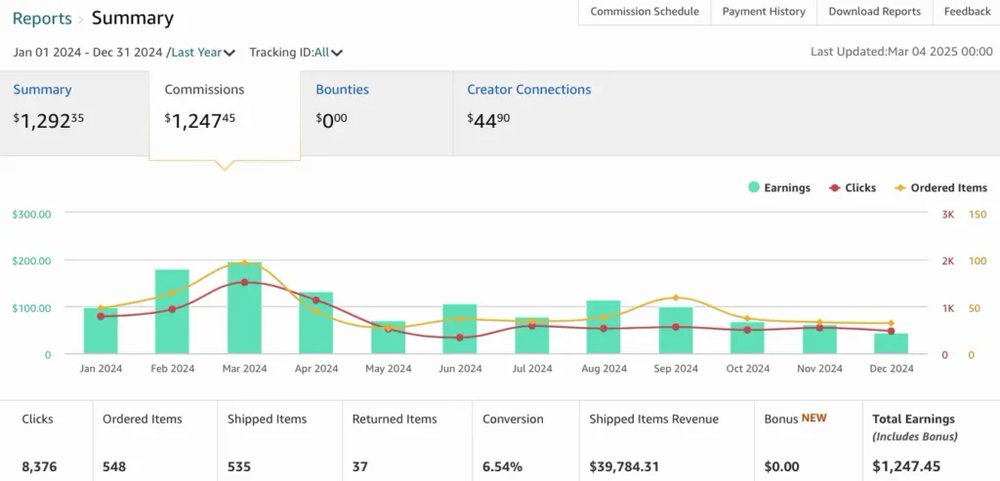Click the Jan 2024 earnings bar
Screen dimensions: 1000x481
[x=101, y=330]
